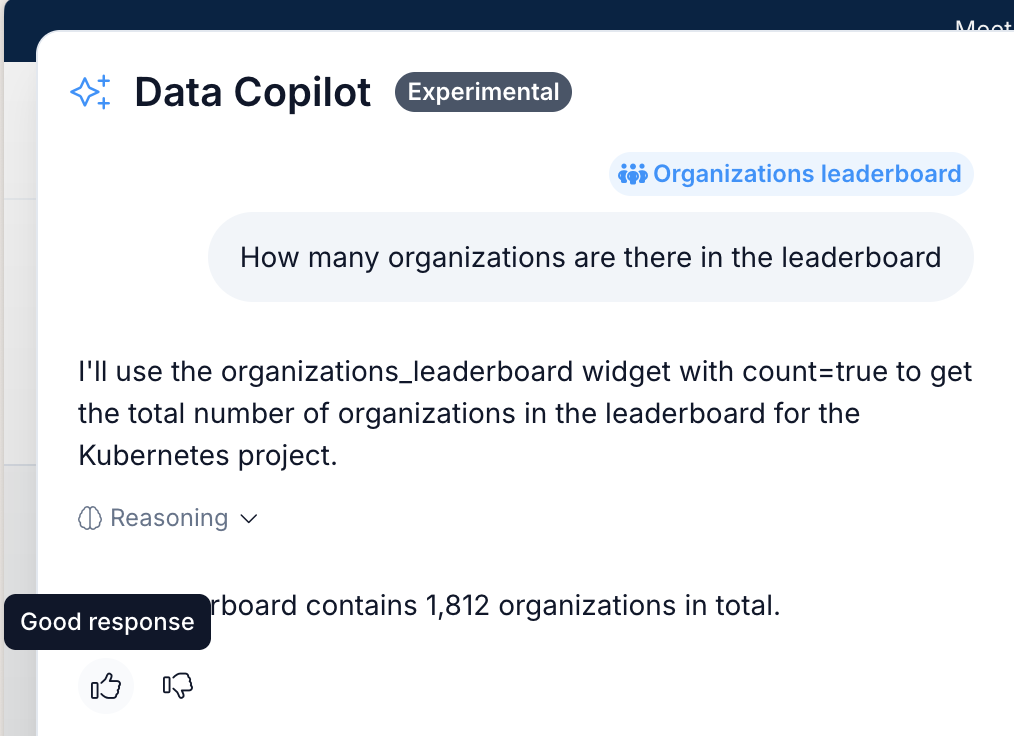Select the user question message bubble
Viewport: 1014px width, 736px height.
pos(590,257)
